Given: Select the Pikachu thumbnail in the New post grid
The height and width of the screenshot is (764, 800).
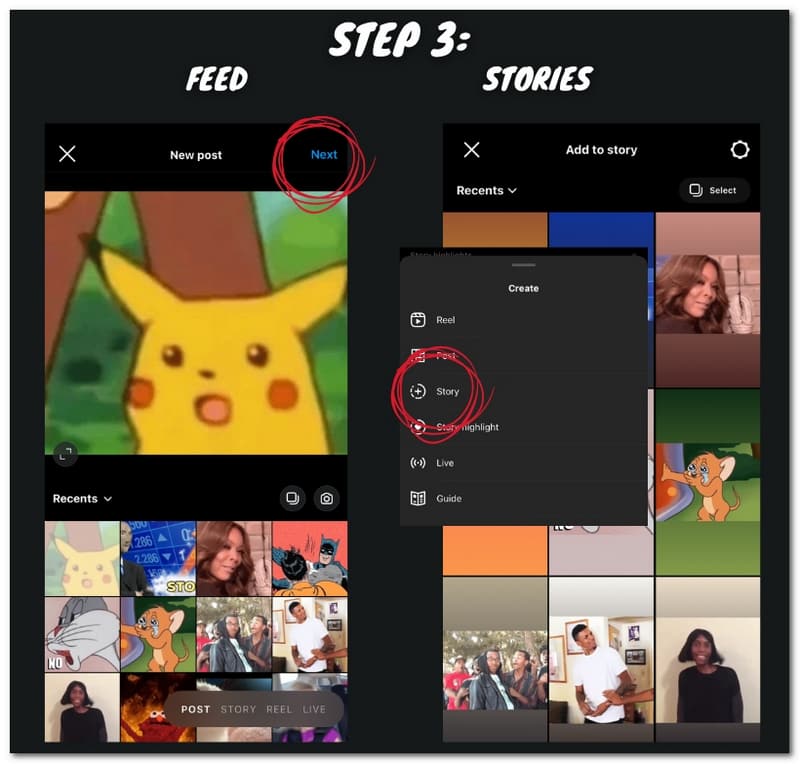Looking at the screenshot, I should (x=82, y=558).
